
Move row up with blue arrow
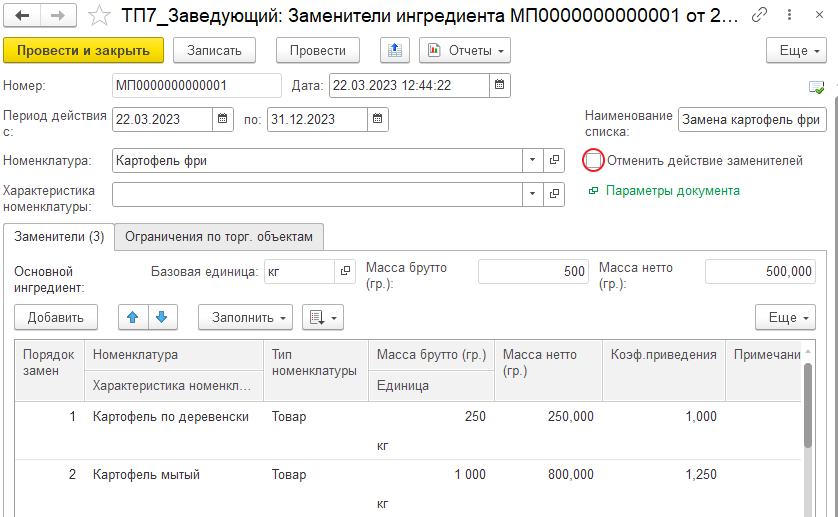tap(132, 317)
